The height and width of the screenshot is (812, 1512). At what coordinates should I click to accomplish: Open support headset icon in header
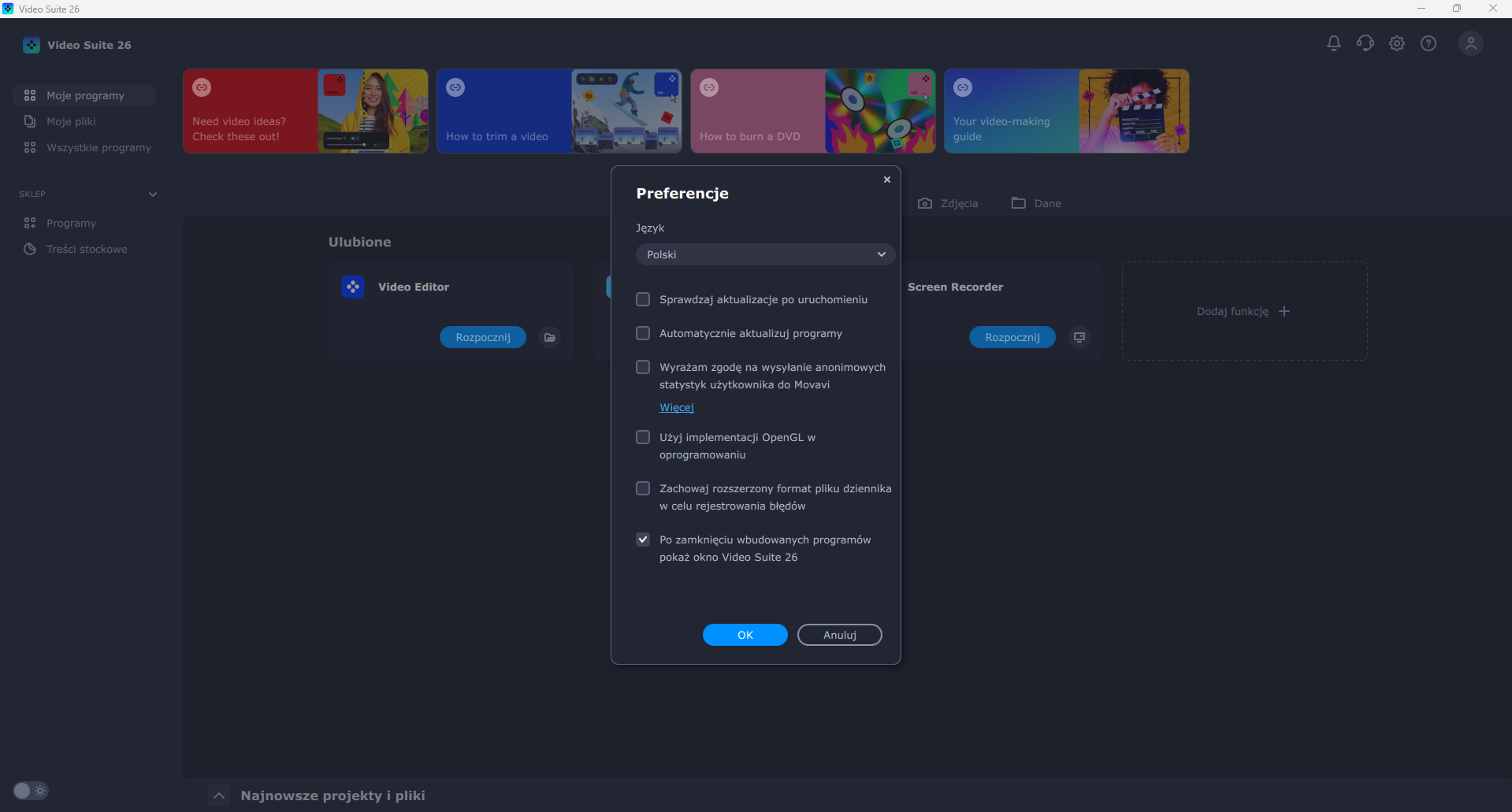pos(1365,43)
